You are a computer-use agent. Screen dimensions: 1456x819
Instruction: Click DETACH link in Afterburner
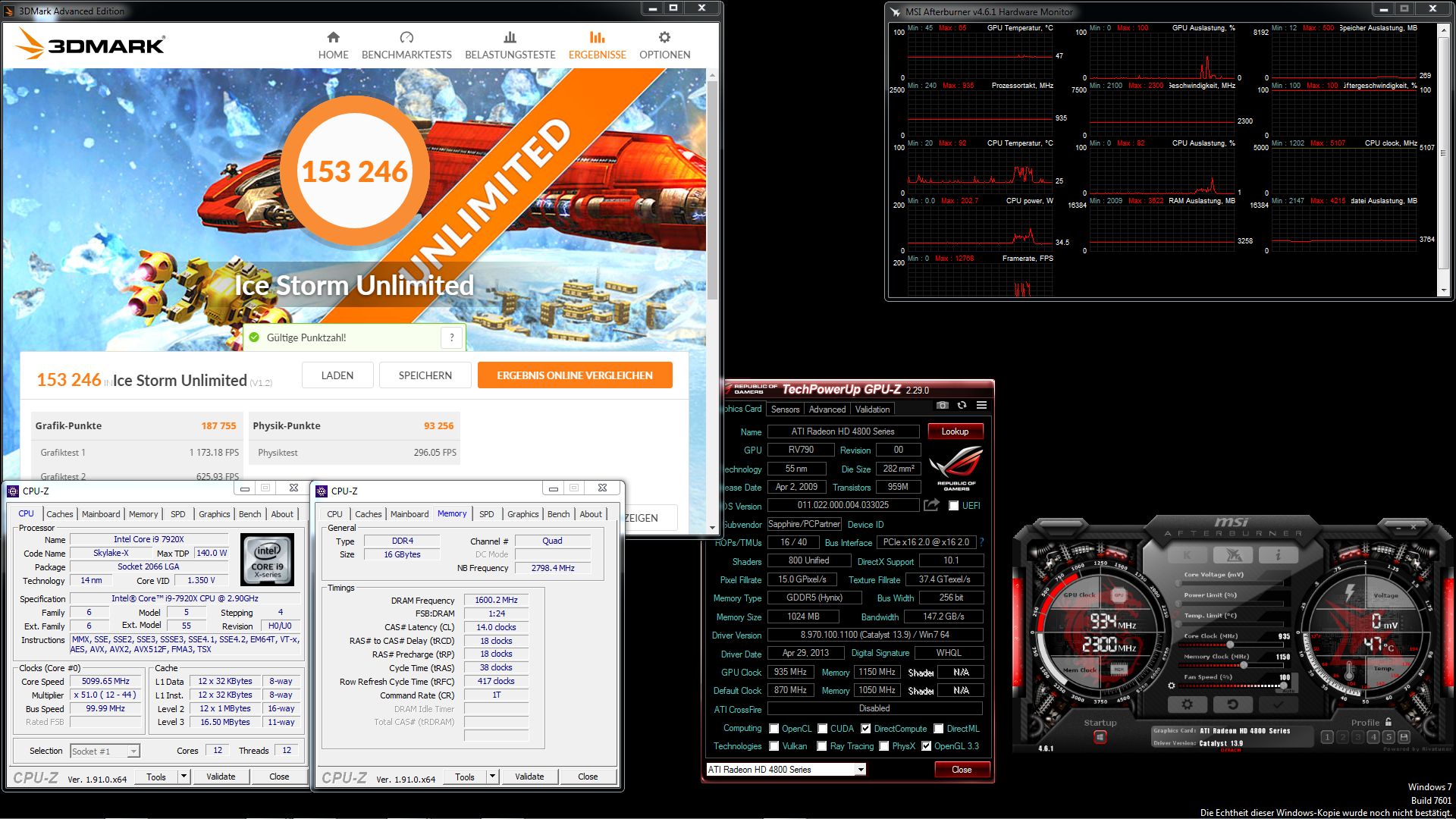[x=1231, y=751]
